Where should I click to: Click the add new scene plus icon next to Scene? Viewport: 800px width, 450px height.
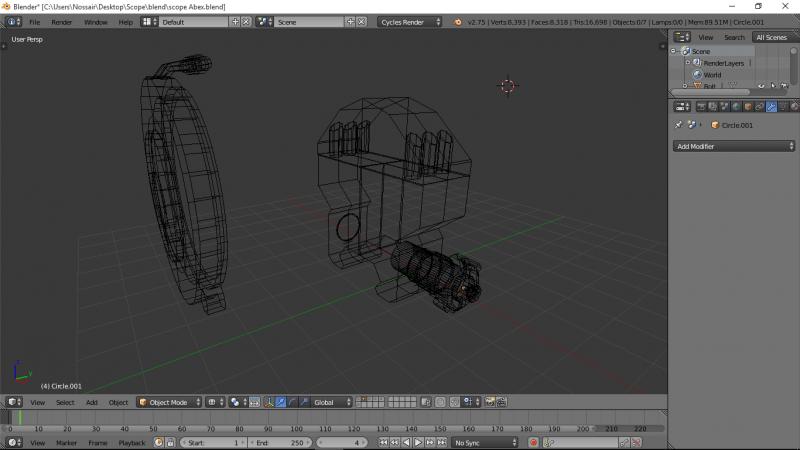tap(350, 22)
